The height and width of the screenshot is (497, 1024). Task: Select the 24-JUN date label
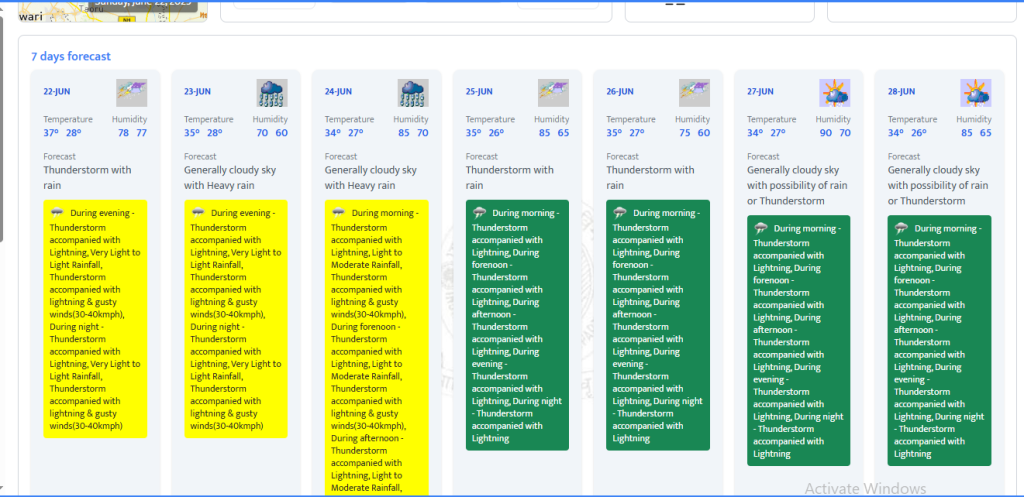click(338, 92)
